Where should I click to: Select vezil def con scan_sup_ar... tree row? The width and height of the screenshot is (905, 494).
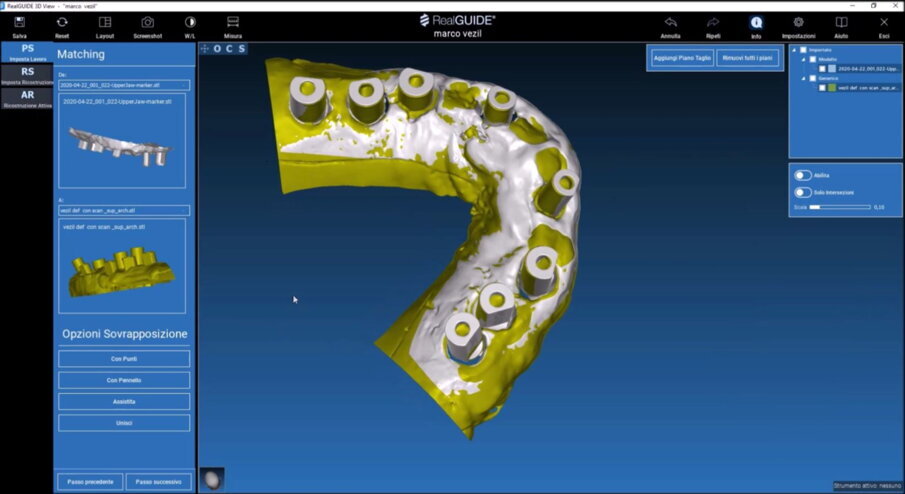point(868,88)
